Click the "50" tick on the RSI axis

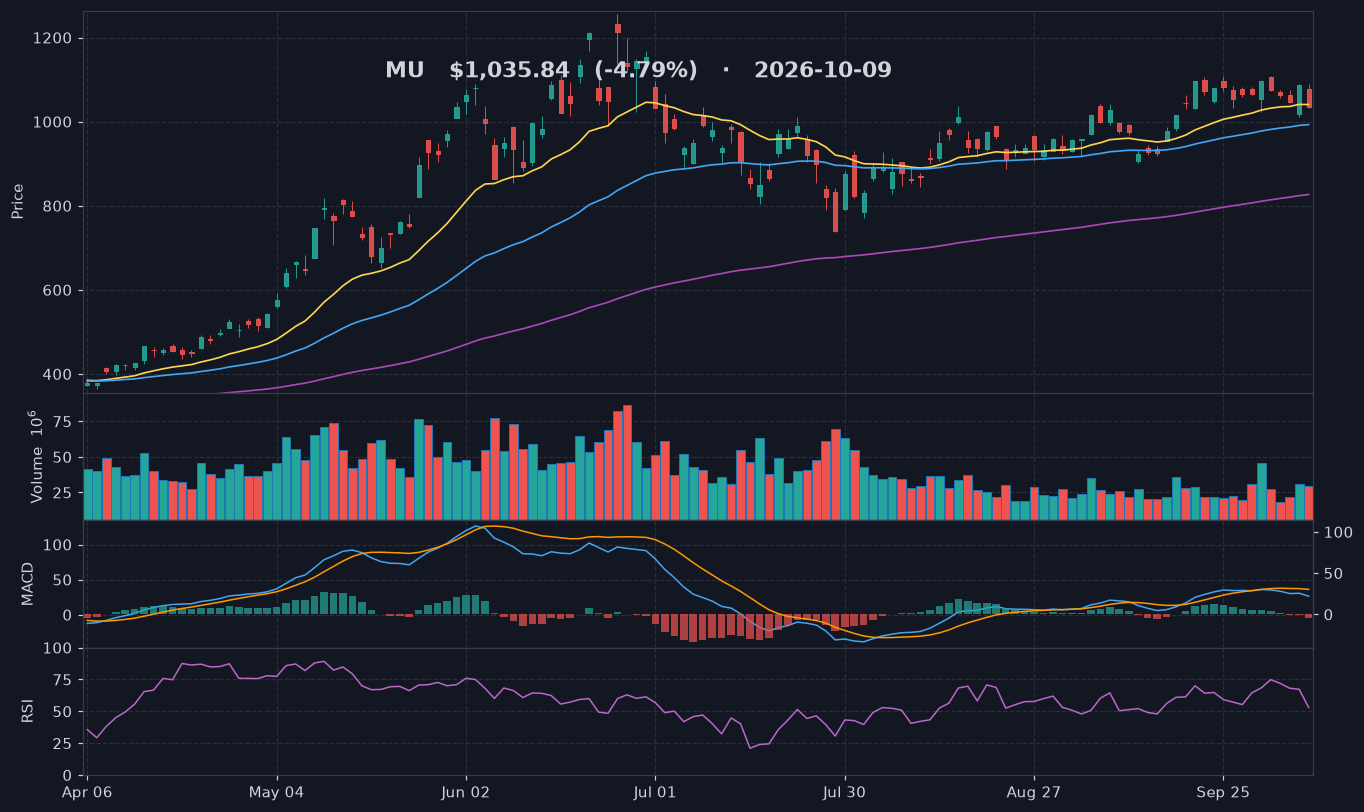point(63,712)
